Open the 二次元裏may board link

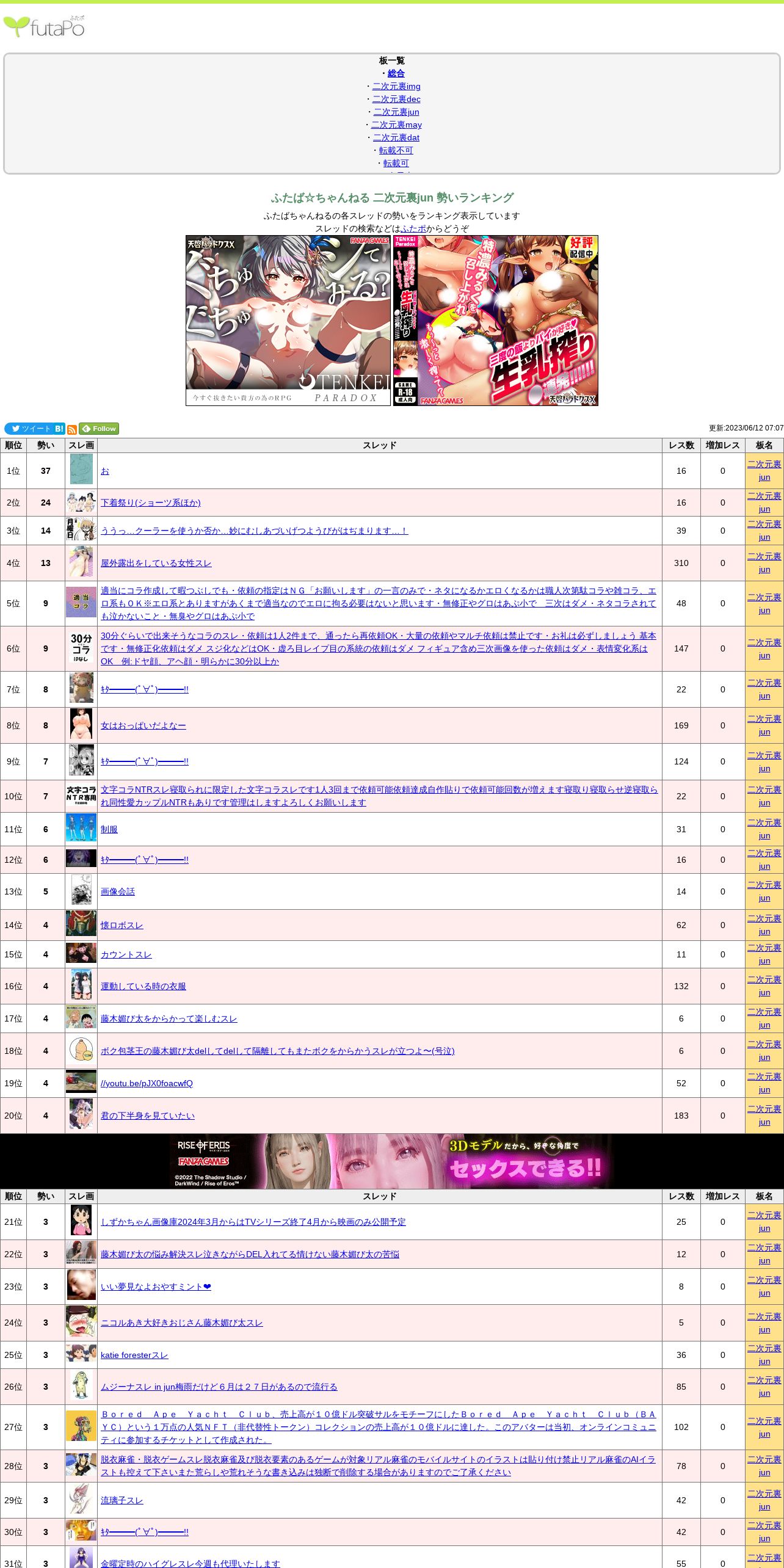tap(396, 125)
